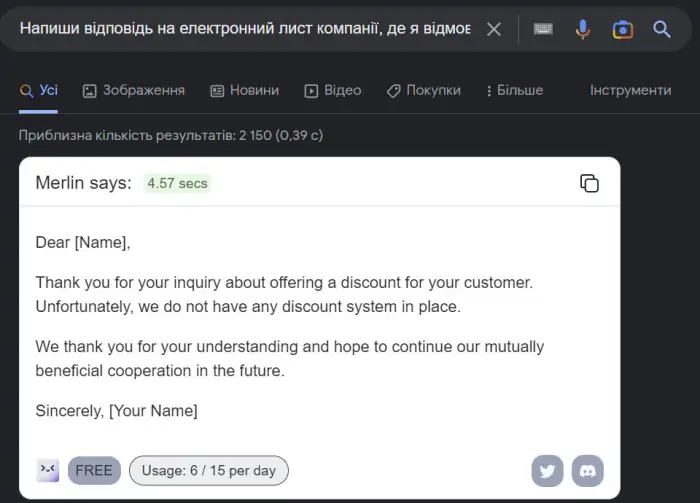The height and width of the screenshot is (503, 700).
Task: Switch to Зображення tab
Action: tap(134, 90)
